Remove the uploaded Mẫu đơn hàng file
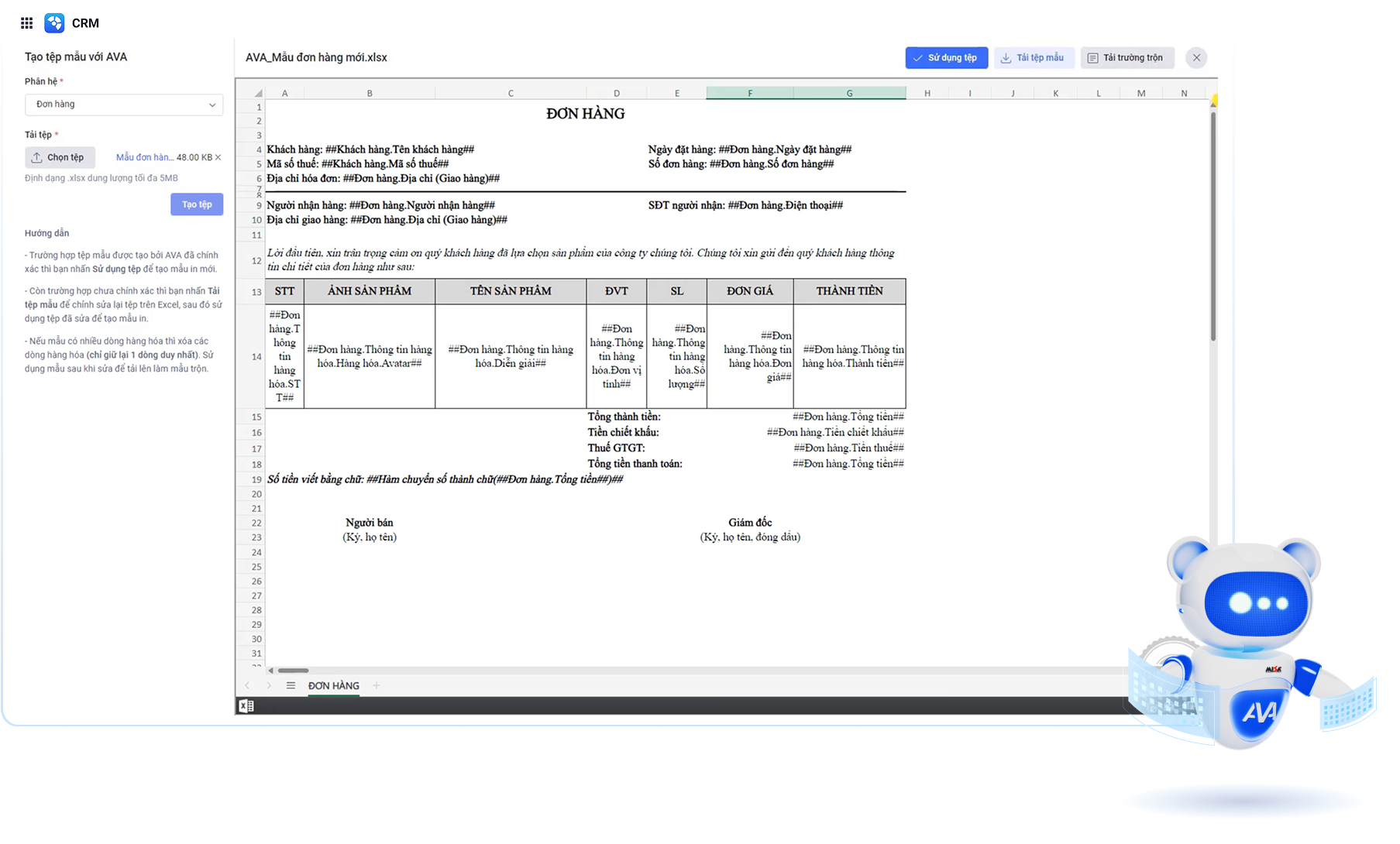The height and width of the screenshot is (844, 1400). (218, 157)
